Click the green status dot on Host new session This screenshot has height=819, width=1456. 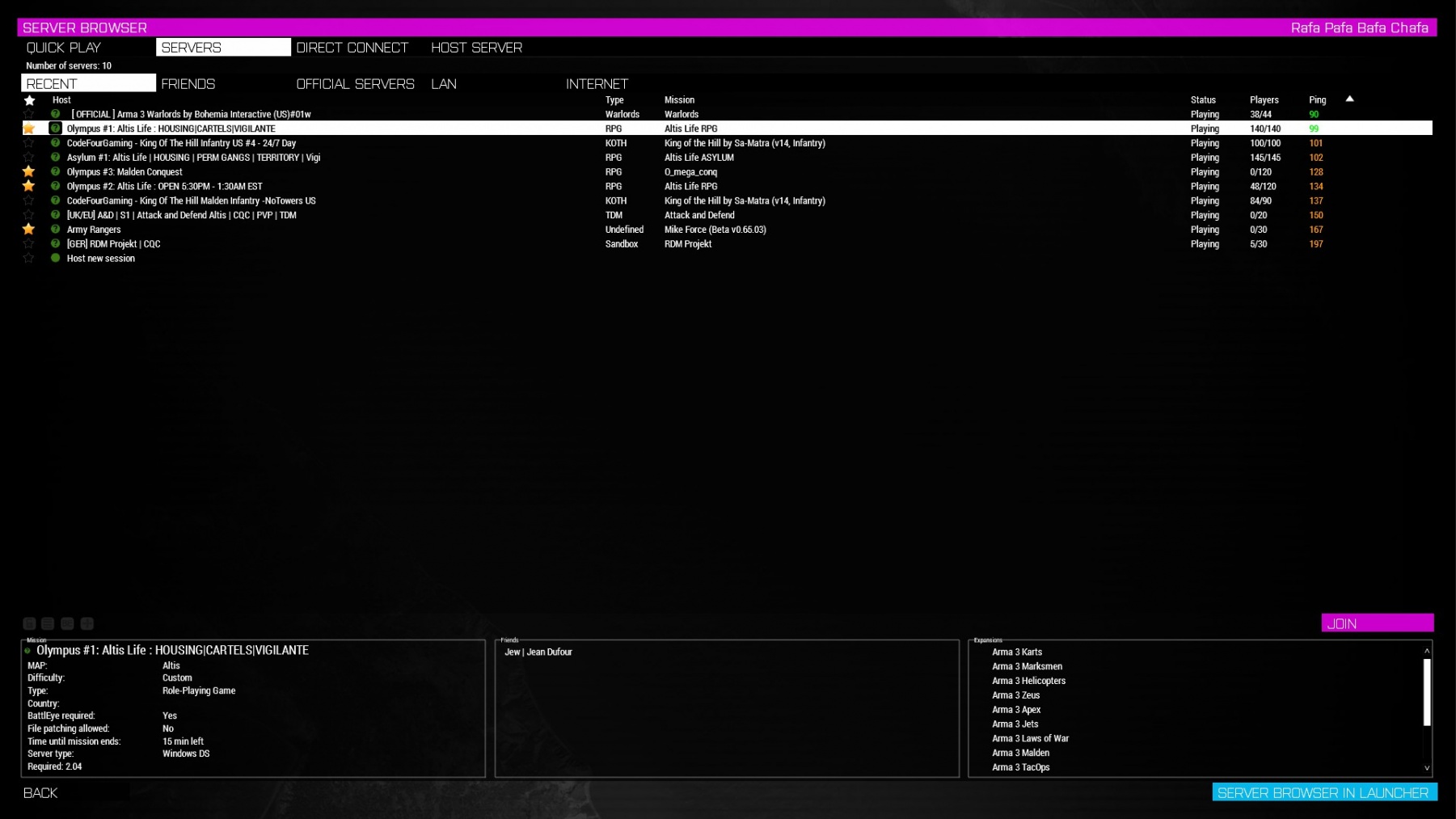click(x=53, y=259)
